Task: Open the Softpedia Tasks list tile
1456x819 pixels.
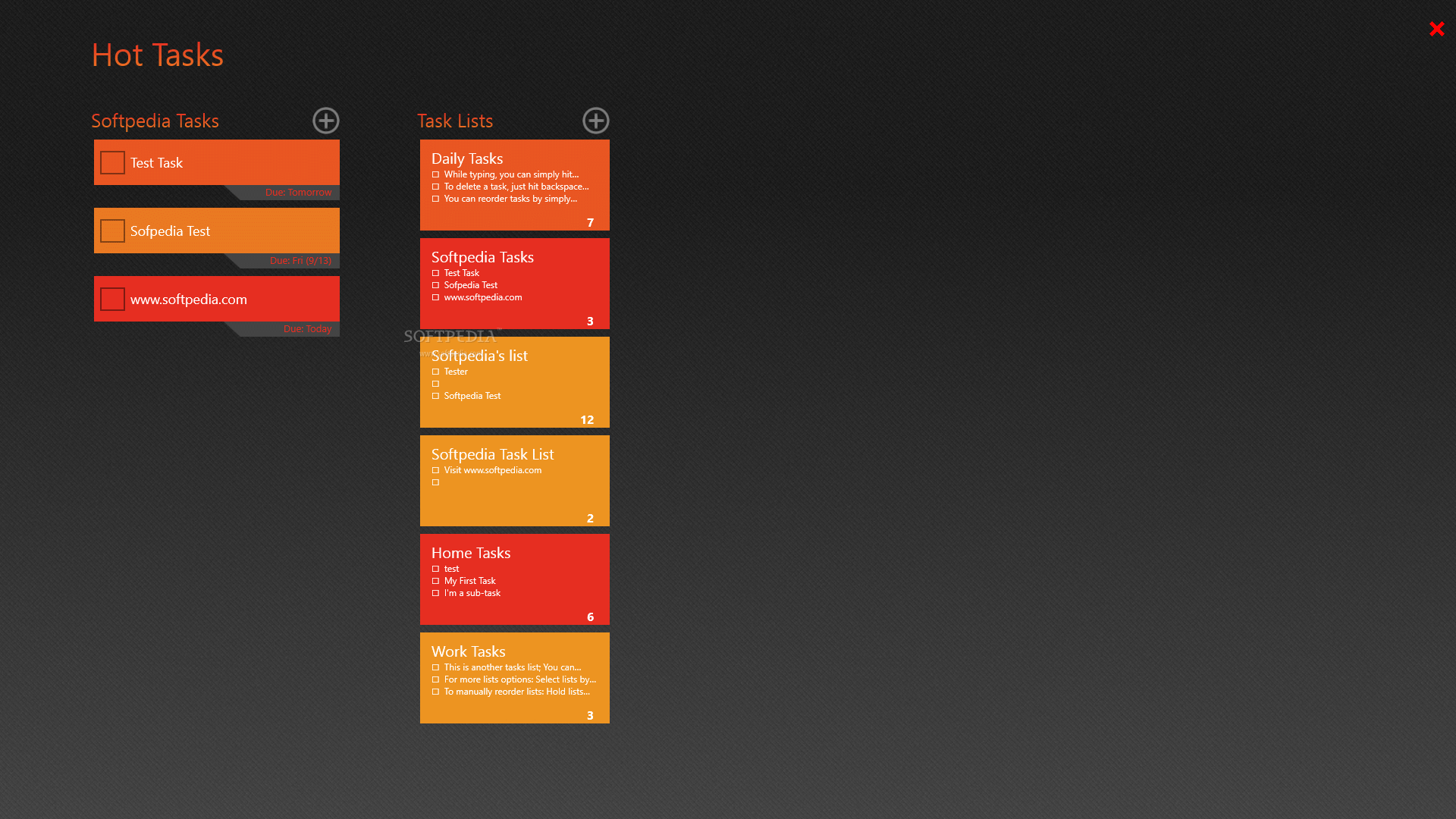Action: pos(515,284)
